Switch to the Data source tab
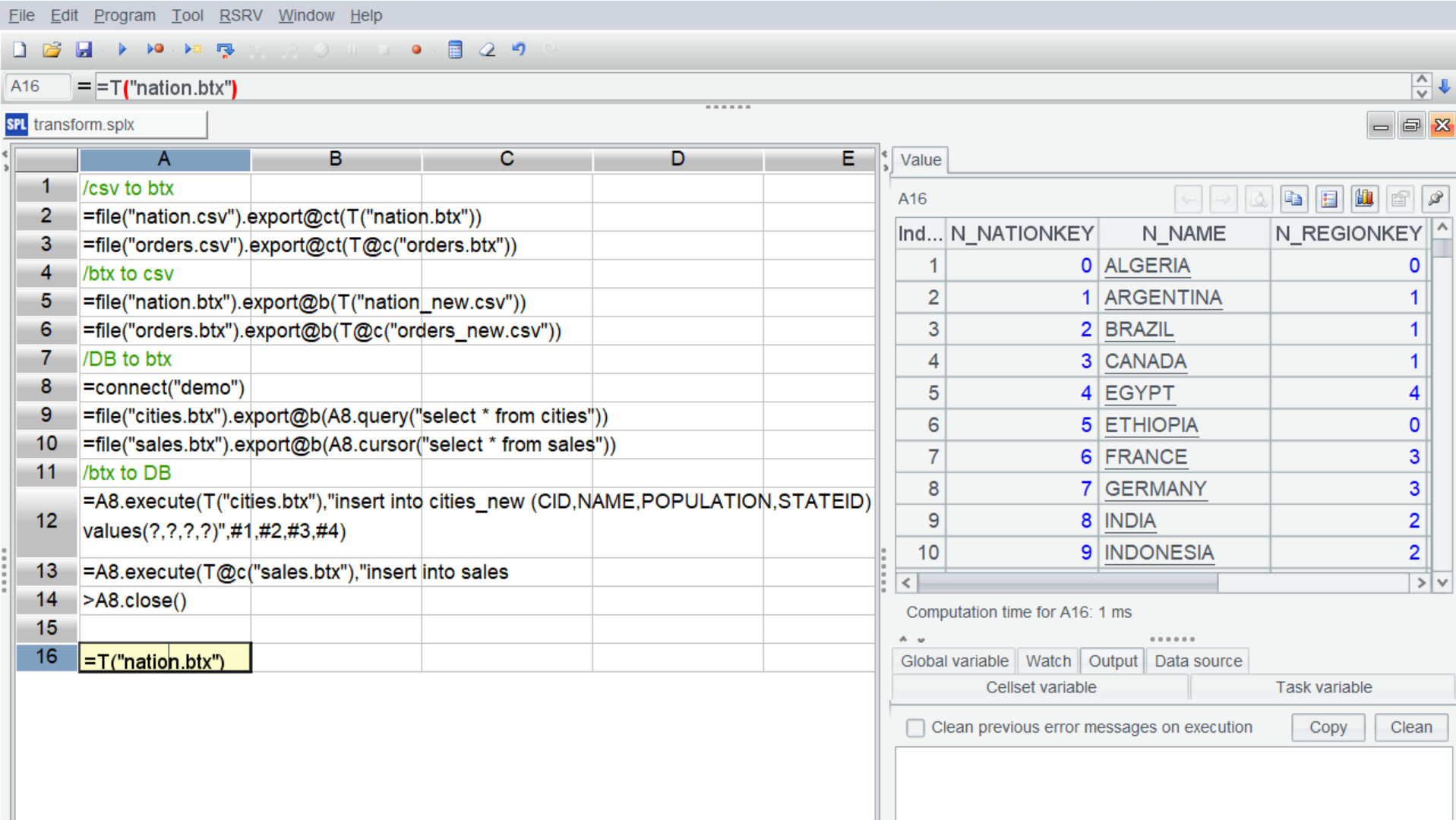Viewport: 1456px width, 820px height. click(1198, 661)
